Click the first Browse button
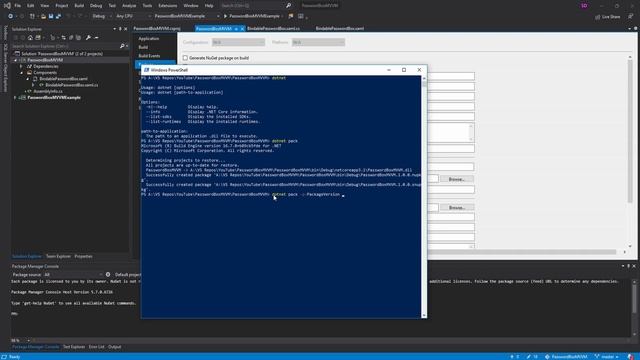Image resolution: width=640 pixels, height=360 pixels. pyautogui.click(x=457, y=179)
